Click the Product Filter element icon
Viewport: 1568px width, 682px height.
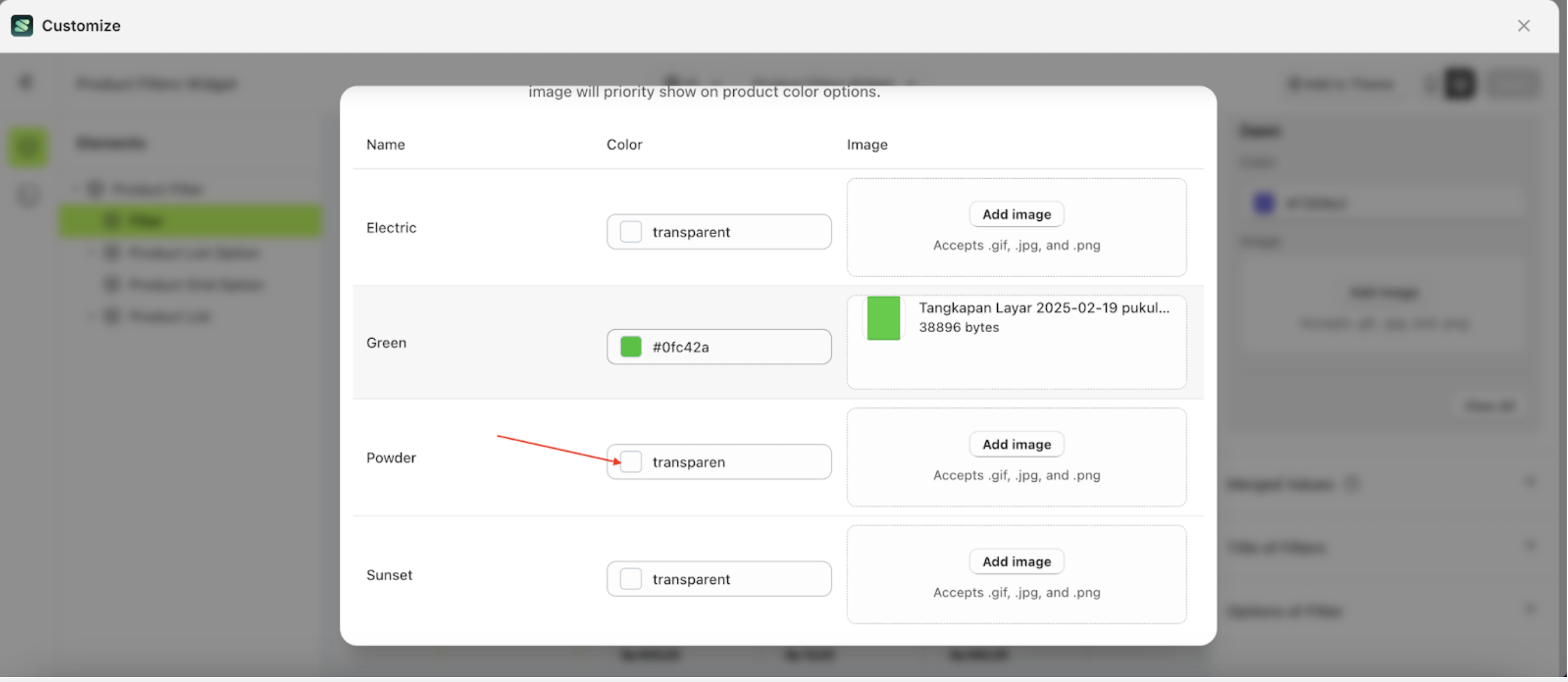[96, 189]
